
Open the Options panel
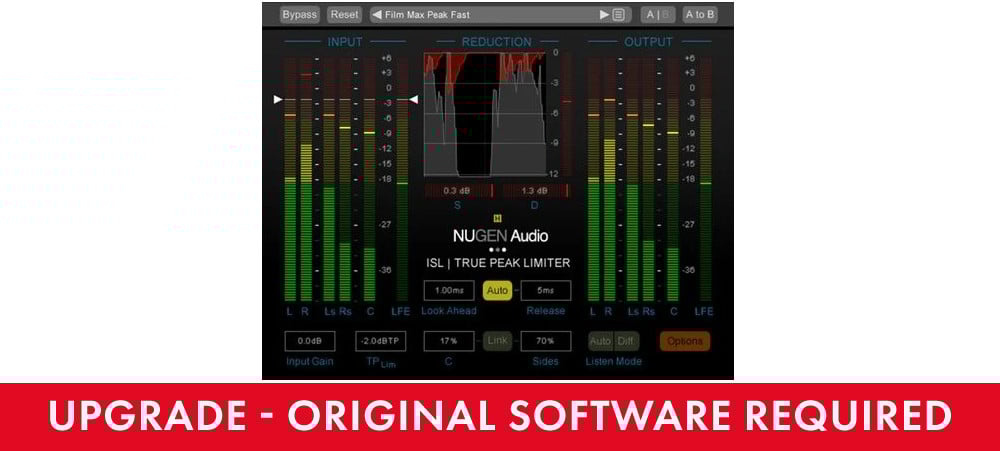point(684,341)
